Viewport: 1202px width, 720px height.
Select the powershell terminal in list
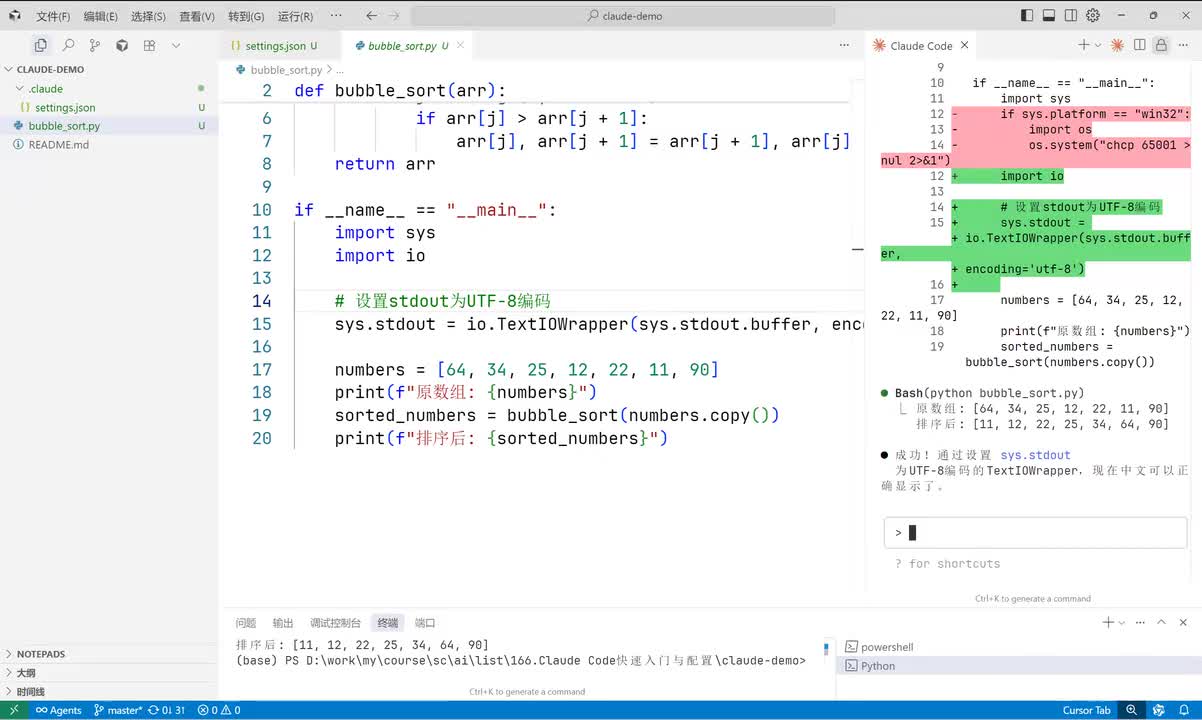tap(886, 647)
